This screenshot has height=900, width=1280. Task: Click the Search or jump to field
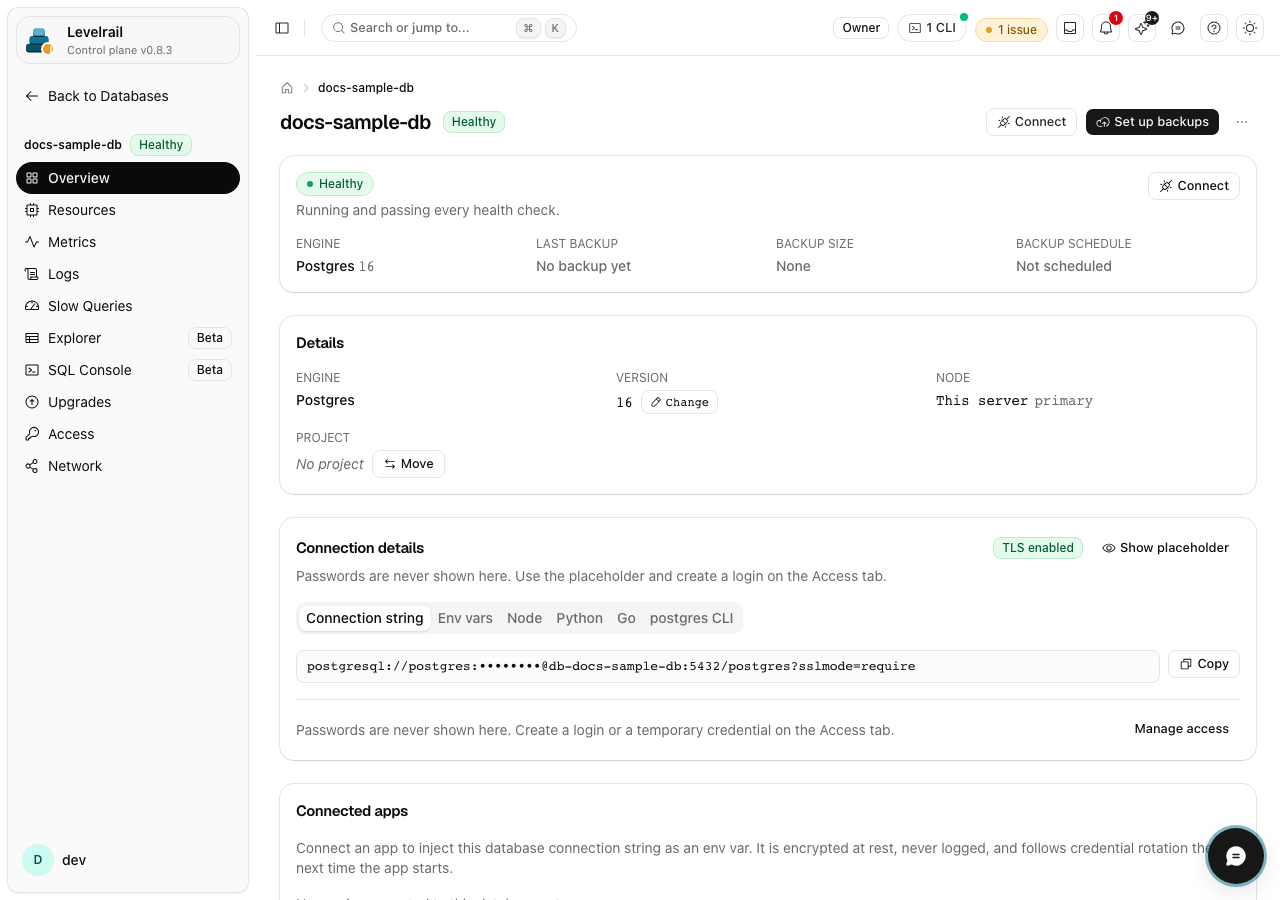(x=448, y=28)
